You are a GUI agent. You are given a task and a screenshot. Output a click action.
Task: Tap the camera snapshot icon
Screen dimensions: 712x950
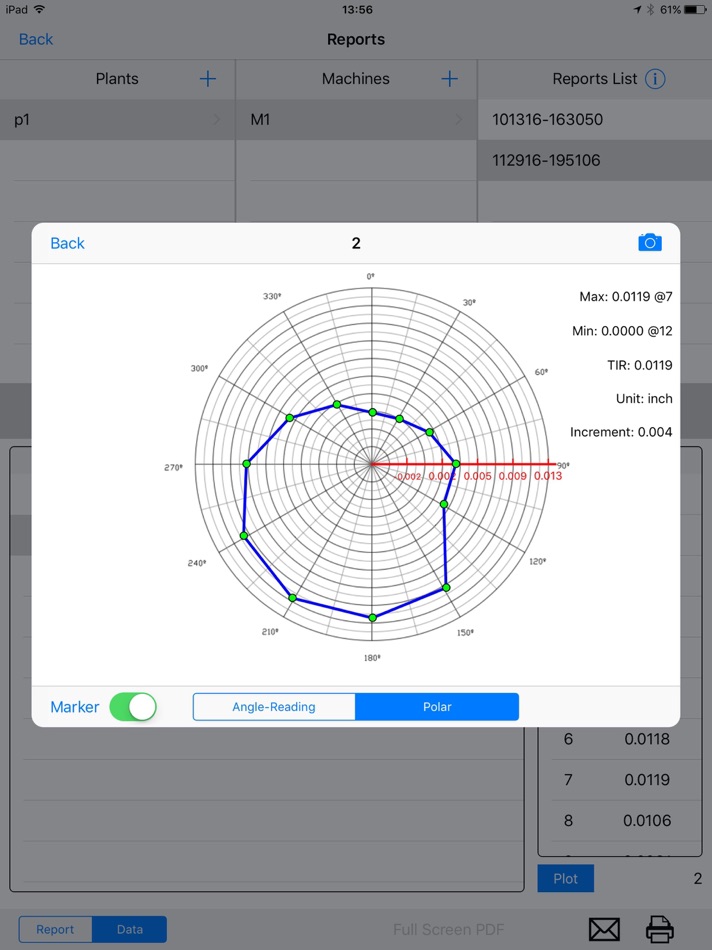tap(650, 242)
